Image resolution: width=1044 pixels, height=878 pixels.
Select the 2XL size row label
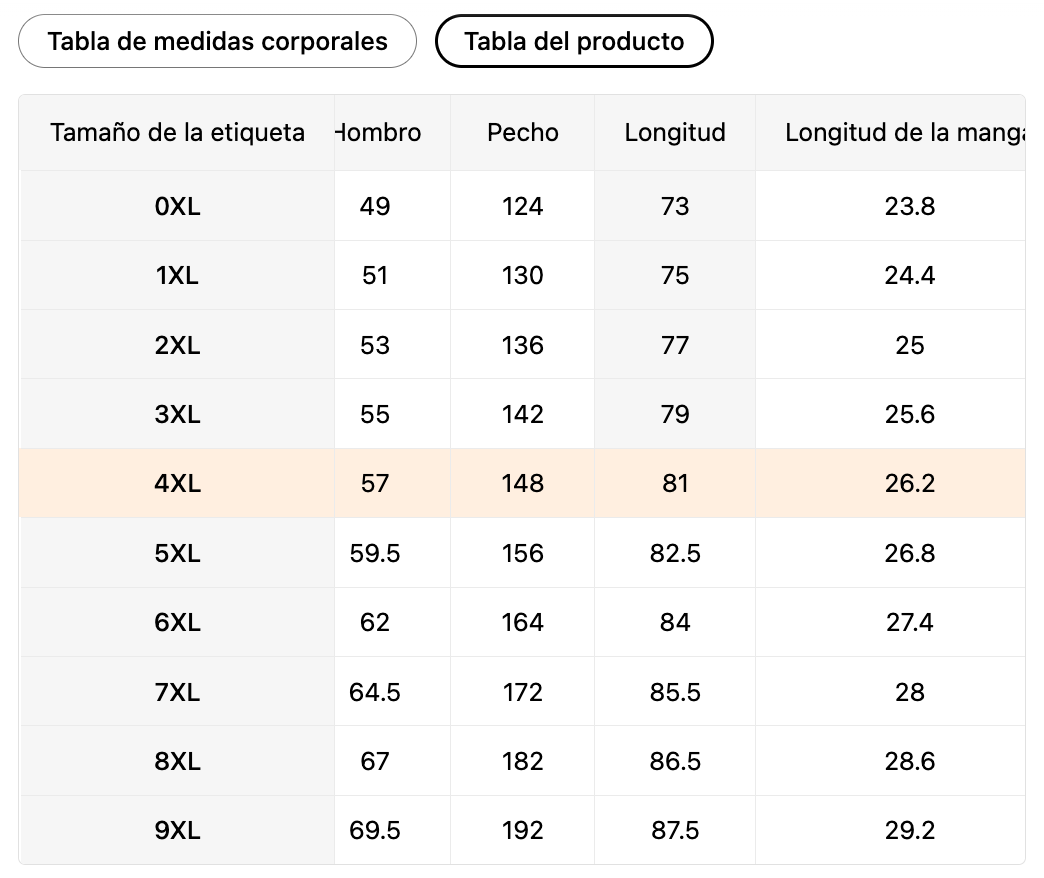(x=177, y=345)
